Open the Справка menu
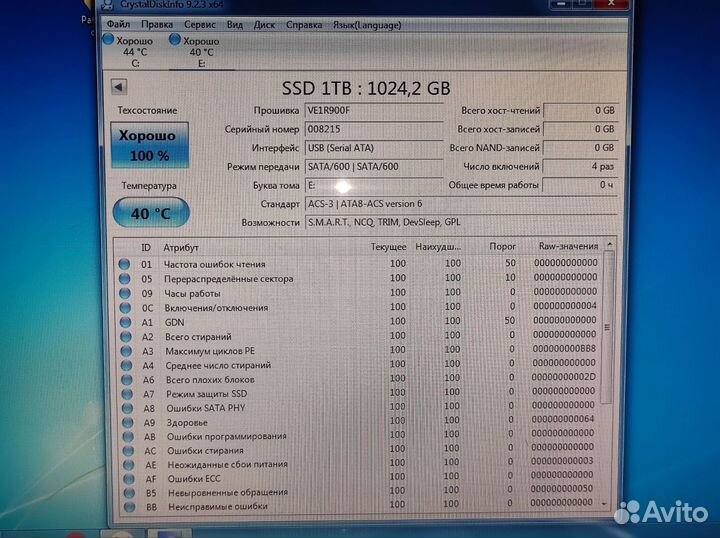Image resolution: width=720 pixels, height=538 pixels. [x=304, y=25]
